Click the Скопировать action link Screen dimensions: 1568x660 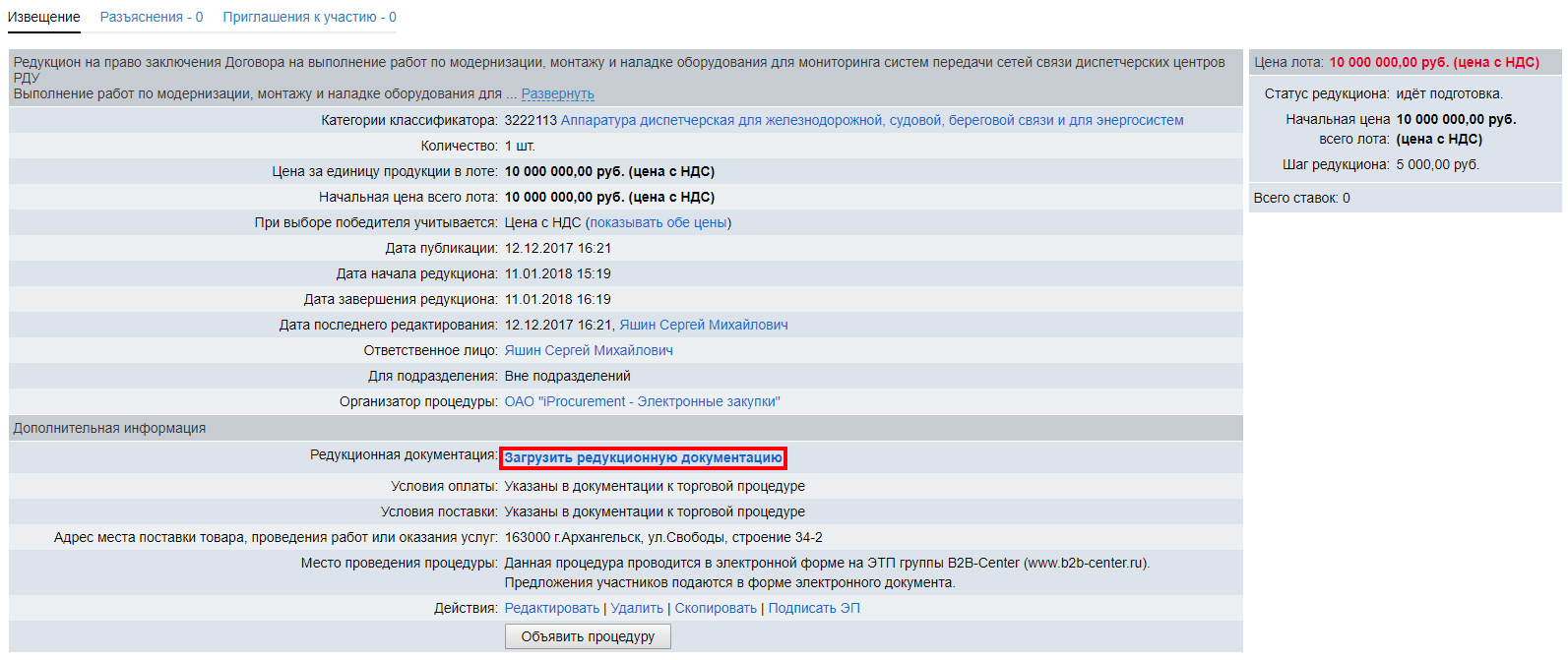pos(716,608)
